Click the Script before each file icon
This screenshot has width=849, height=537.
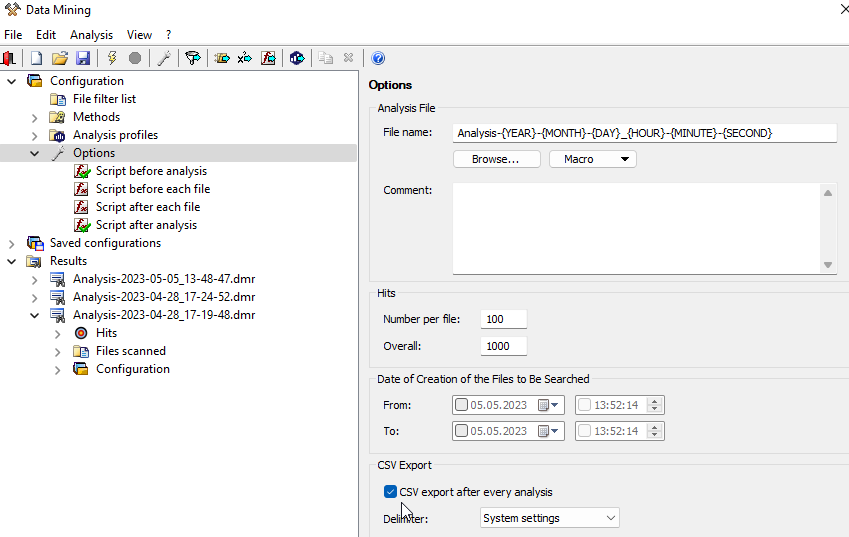[x=81, y=189]
